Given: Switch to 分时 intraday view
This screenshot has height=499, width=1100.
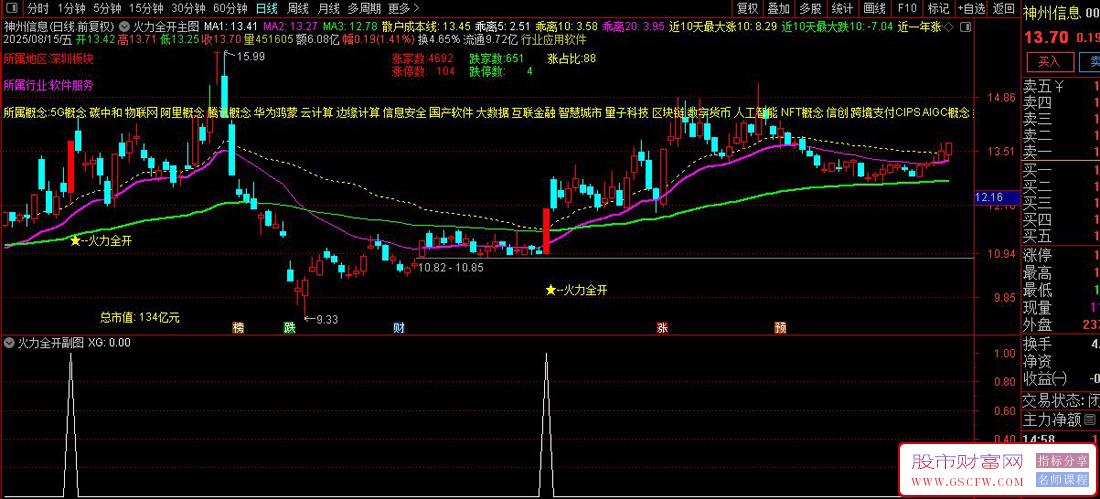Looking at the screenshot, I should click(38, 8).
